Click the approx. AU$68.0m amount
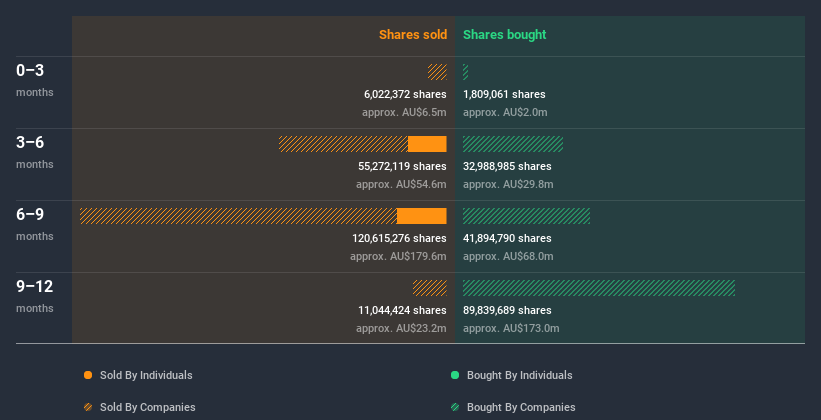This screenshot has width=821, height=420. [508, 256]
